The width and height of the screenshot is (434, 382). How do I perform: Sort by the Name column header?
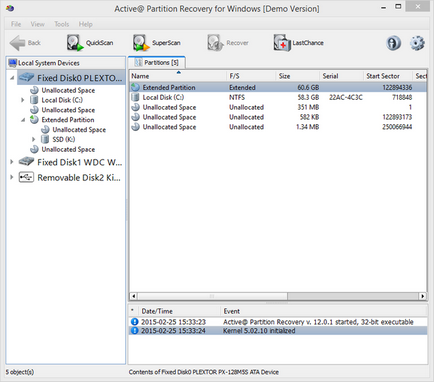click(x=178, y=76)
